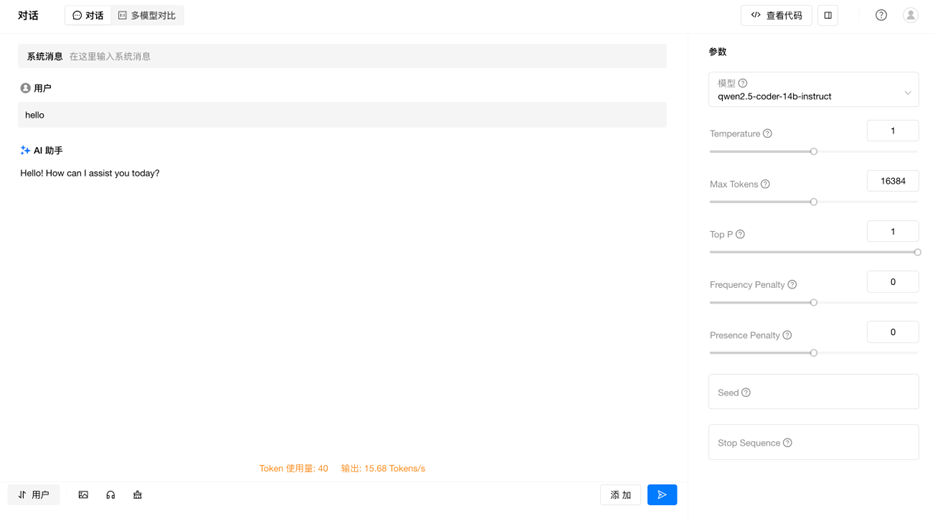Open the help question mark icon in header
This screenshot has height=521, width=935.
881,15
